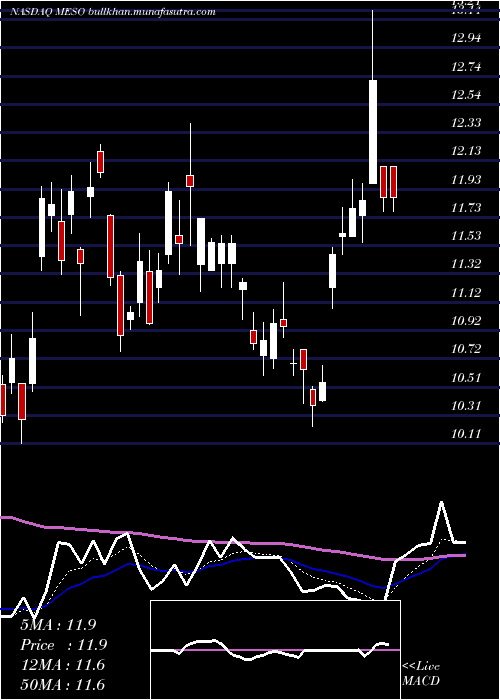The height and width of the screenshot is (700, 500).
Task: Click the NASDAQ MESO bullkhan.munafasutra.com title text
Action: 113,12
